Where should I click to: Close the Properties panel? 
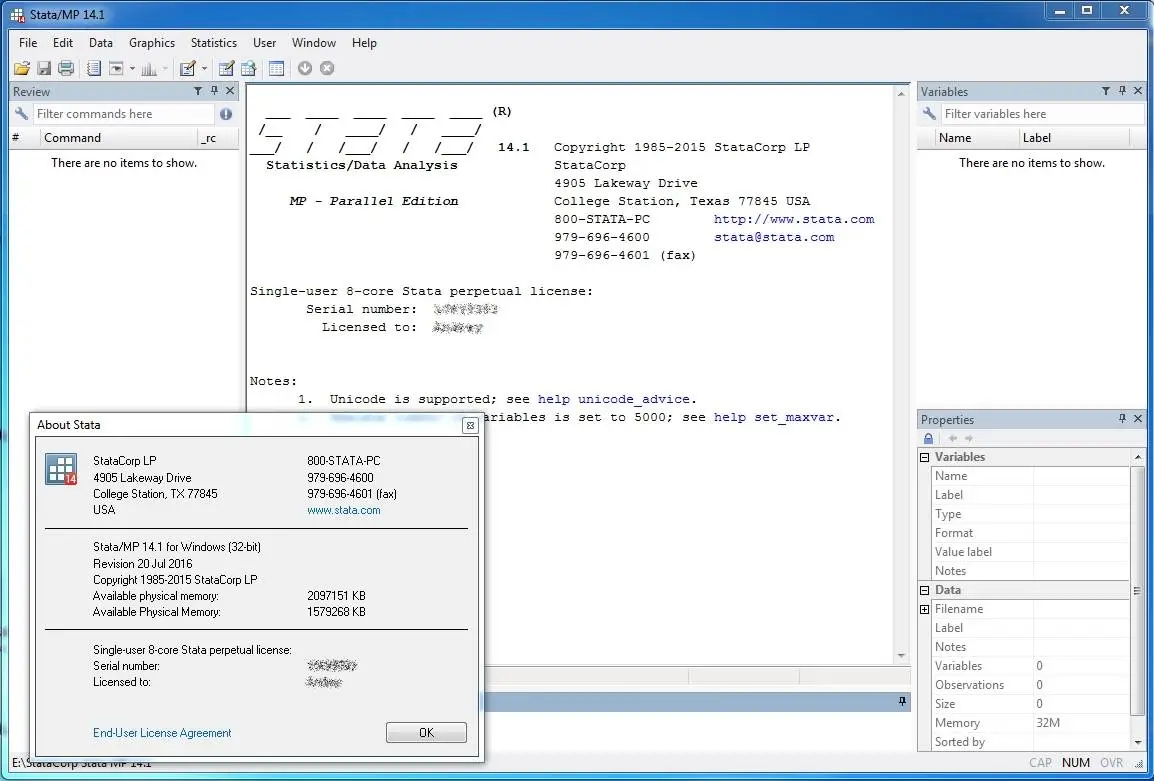(x=1138, y=419)
